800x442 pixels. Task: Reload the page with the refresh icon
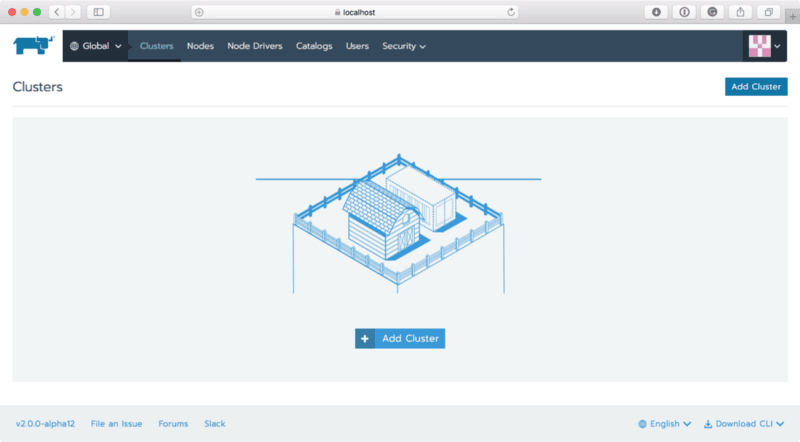511,12
